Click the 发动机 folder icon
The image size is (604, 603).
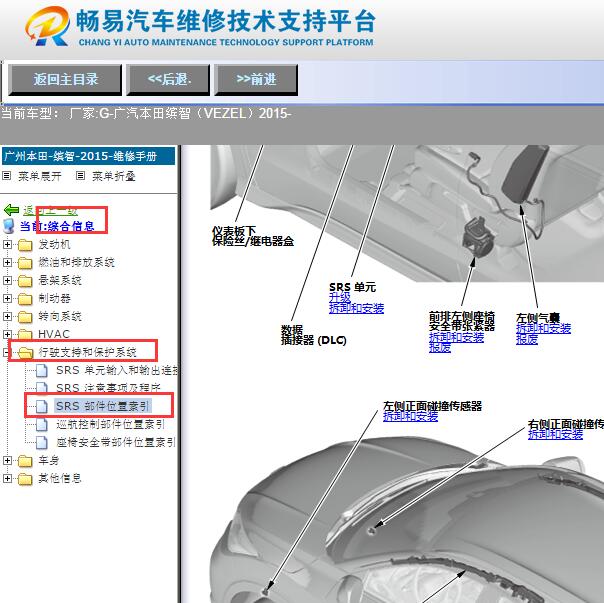point(25,245)
